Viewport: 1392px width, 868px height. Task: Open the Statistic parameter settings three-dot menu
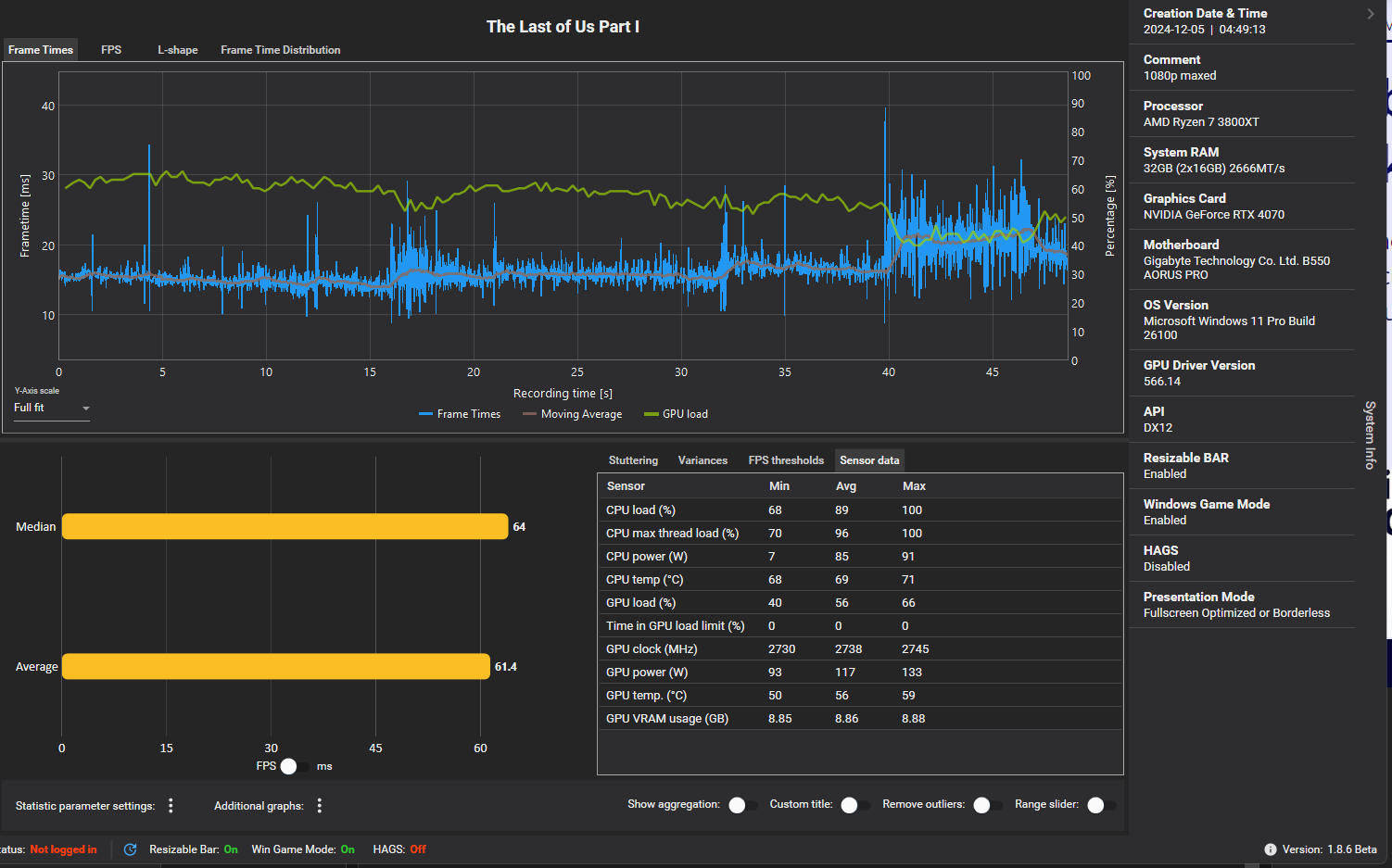click(x=171, y=806)
